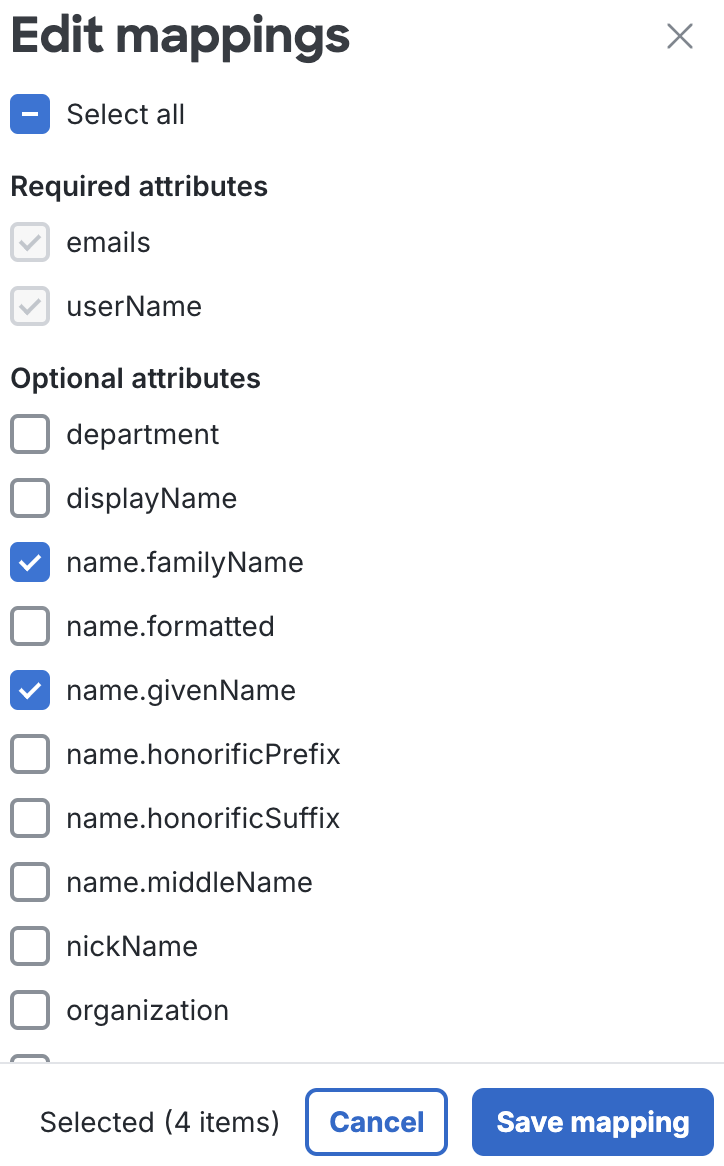Click the disabled emails checkbox
The height and width of the screenshot is (1166, 724).
30,242
